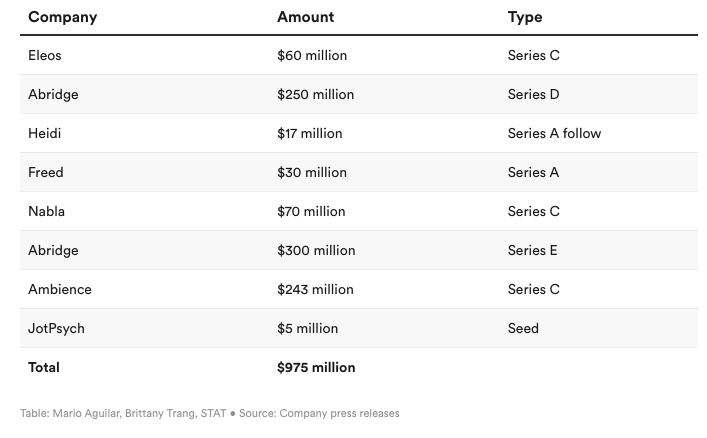Select the Series E type cell

[x=533, y=250]
